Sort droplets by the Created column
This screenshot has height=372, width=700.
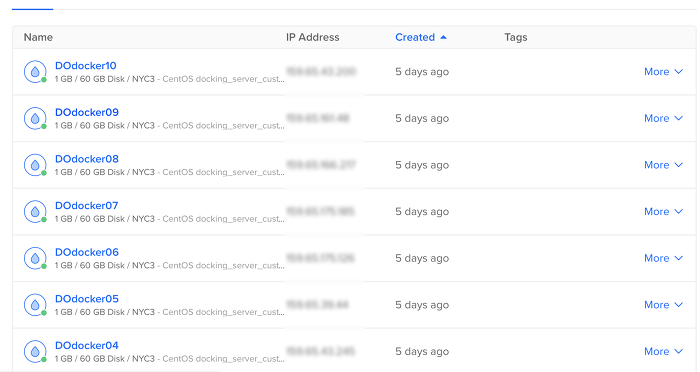click(421, 37)
